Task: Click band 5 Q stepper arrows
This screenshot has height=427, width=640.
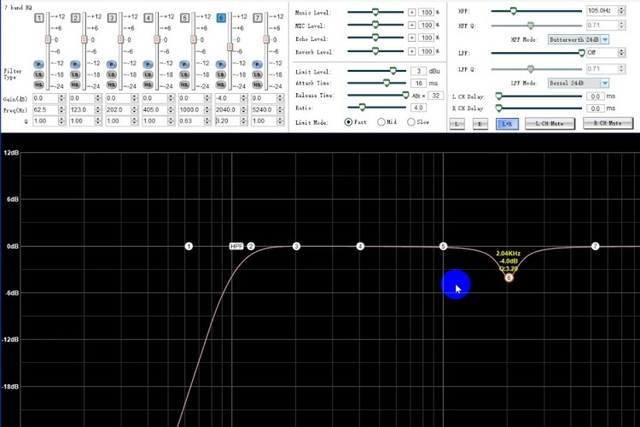Action: pyautogui.click(x=207, y=121)
